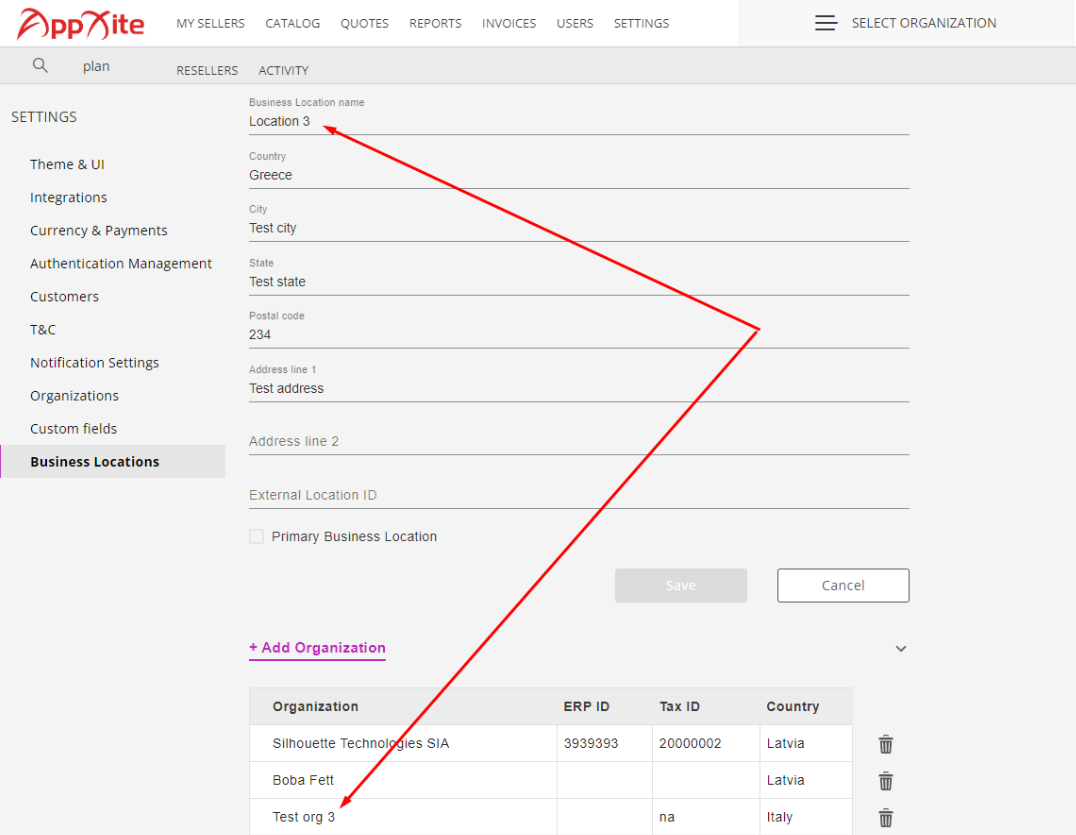Open USERS menu

click(574, 23)
